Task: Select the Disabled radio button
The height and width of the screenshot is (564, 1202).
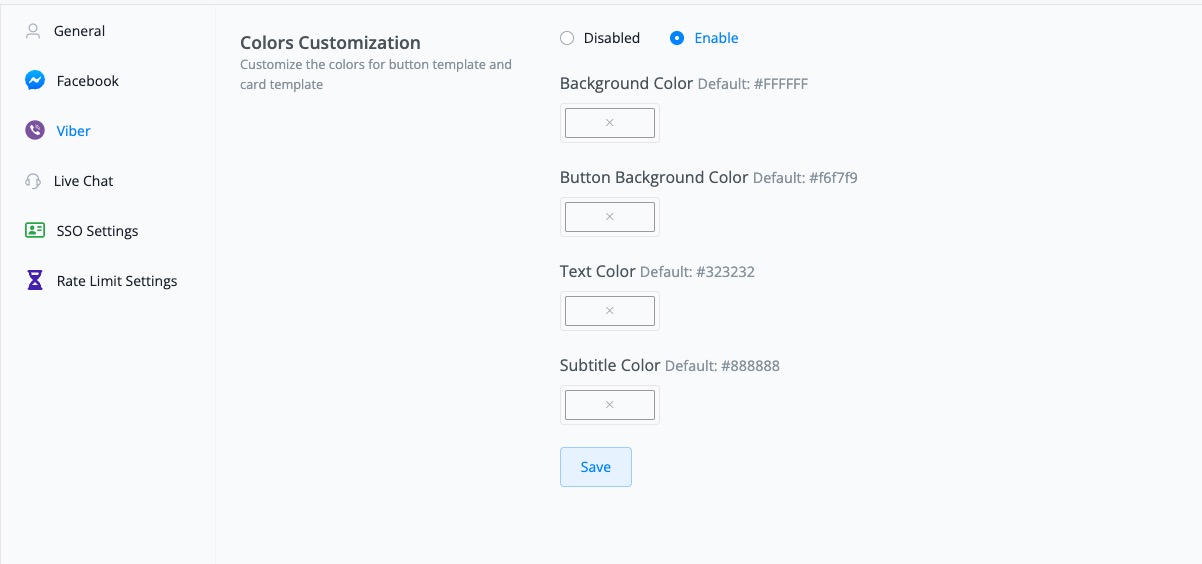Action: tap(567, 38)
